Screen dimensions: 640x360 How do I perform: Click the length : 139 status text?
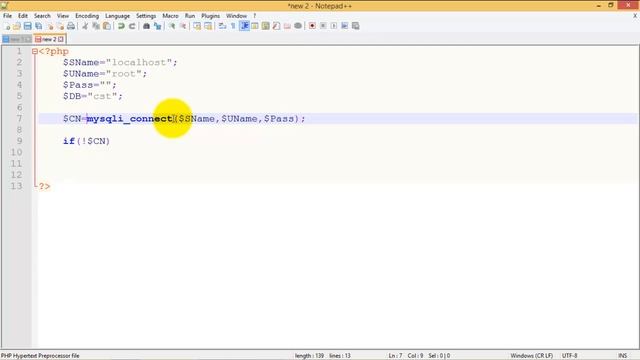[x=309, y=356]
